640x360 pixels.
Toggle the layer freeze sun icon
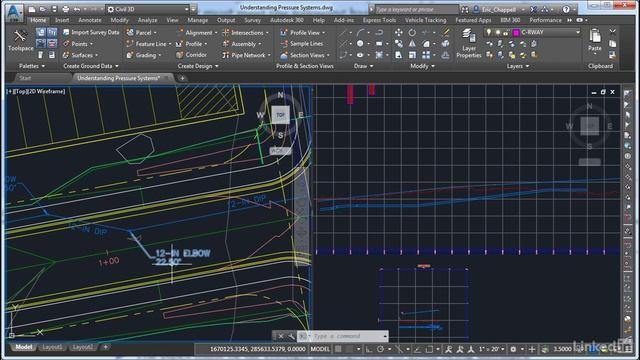coord(497,32)
